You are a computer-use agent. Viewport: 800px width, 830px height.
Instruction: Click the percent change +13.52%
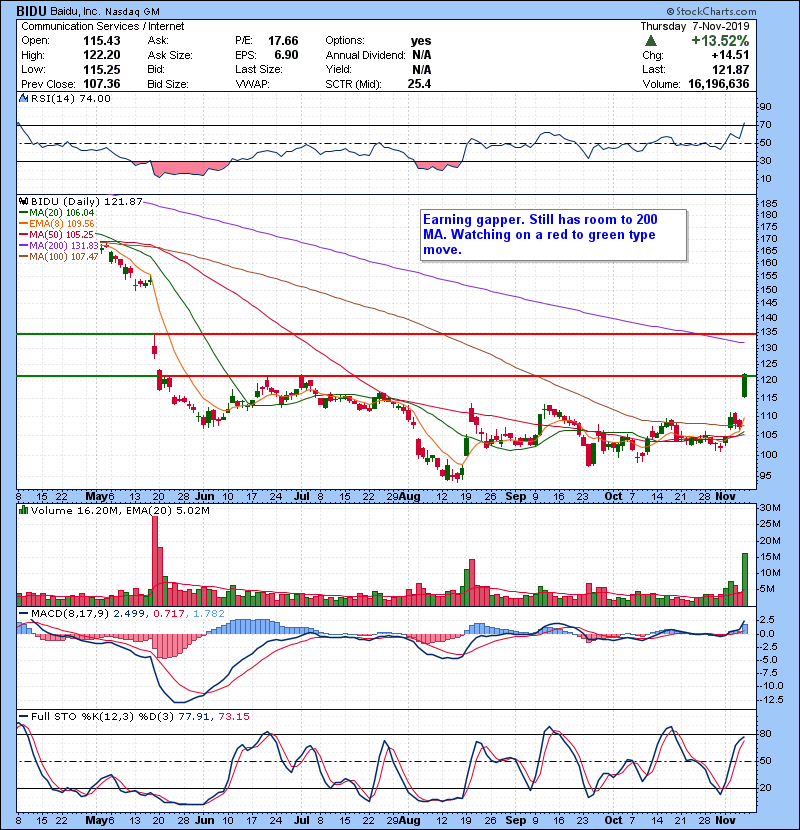point(720,41)
